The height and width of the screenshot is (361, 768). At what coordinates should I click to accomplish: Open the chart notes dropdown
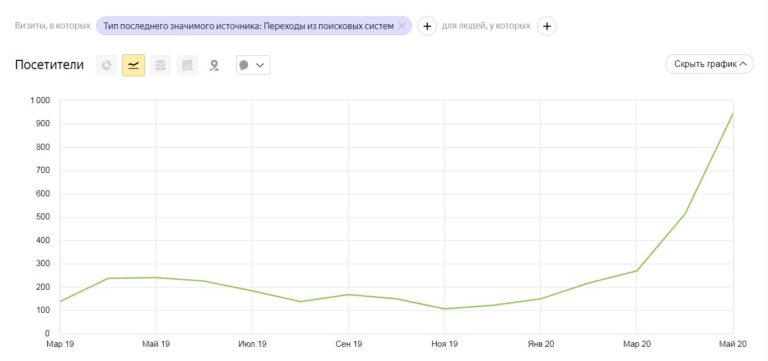coord(253,65)
